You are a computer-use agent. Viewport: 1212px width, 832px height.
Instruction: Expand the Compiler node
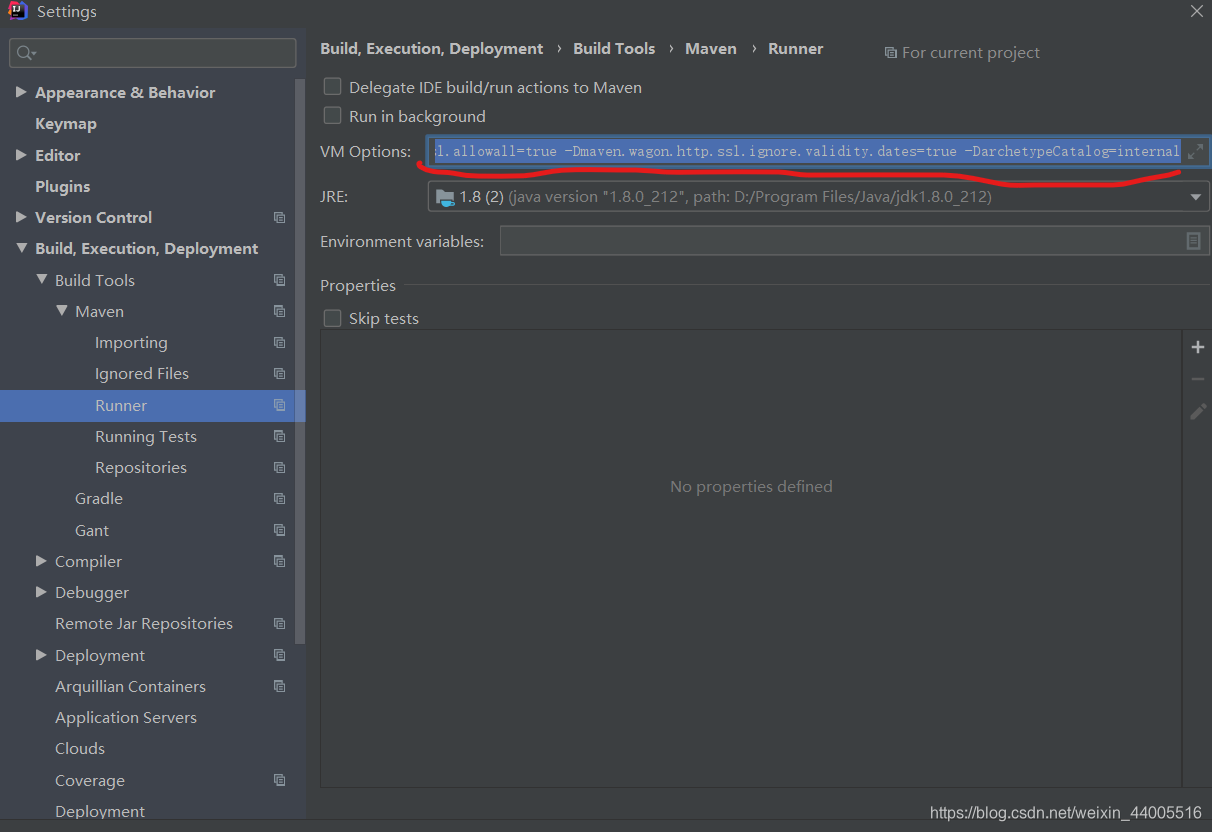(x=41, y=561)
